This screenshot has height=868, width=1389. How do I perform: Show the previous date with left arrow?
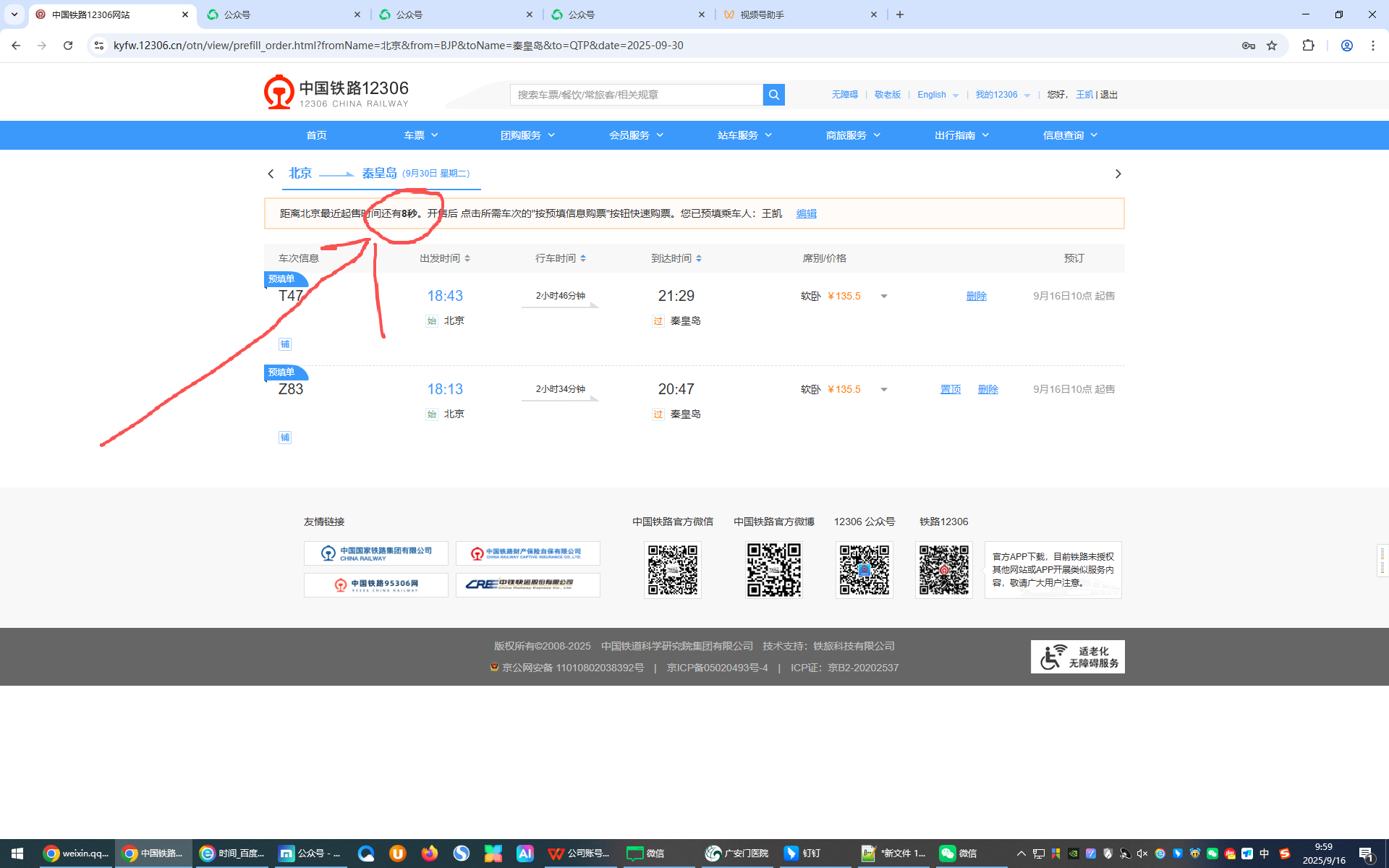pos(271,174)
